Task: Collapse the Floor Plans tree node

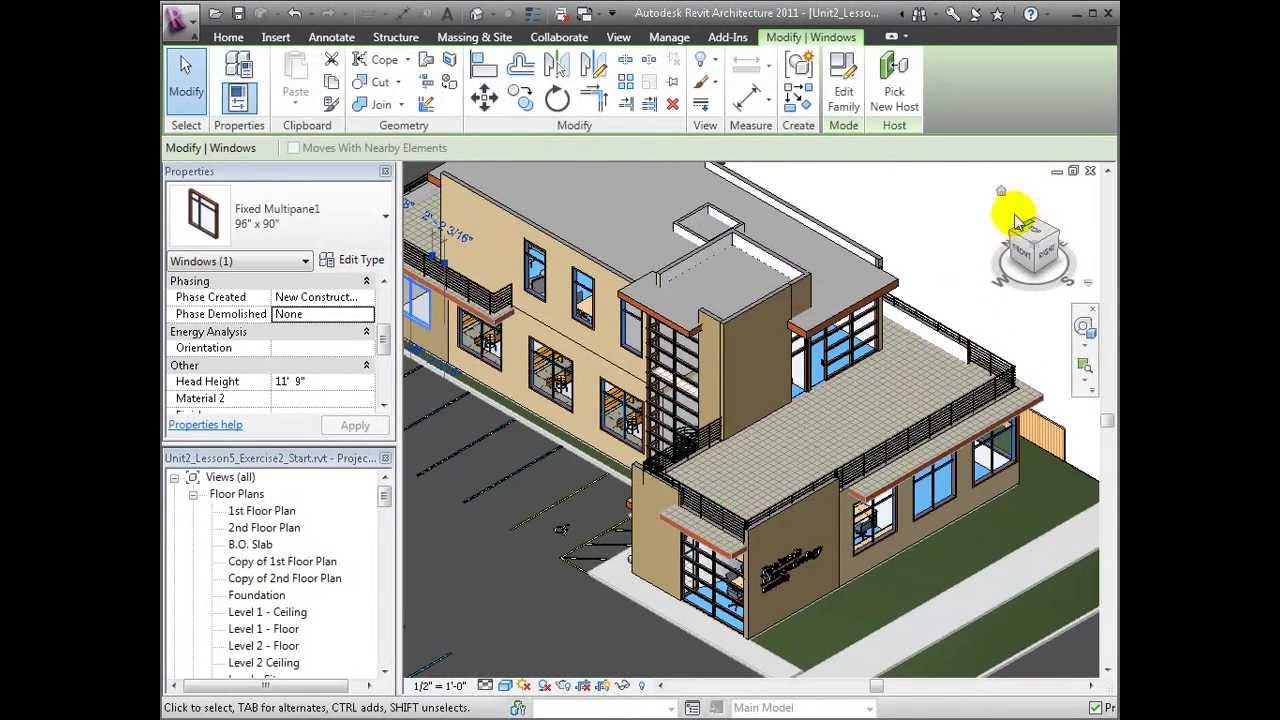Action: point(193,494)
